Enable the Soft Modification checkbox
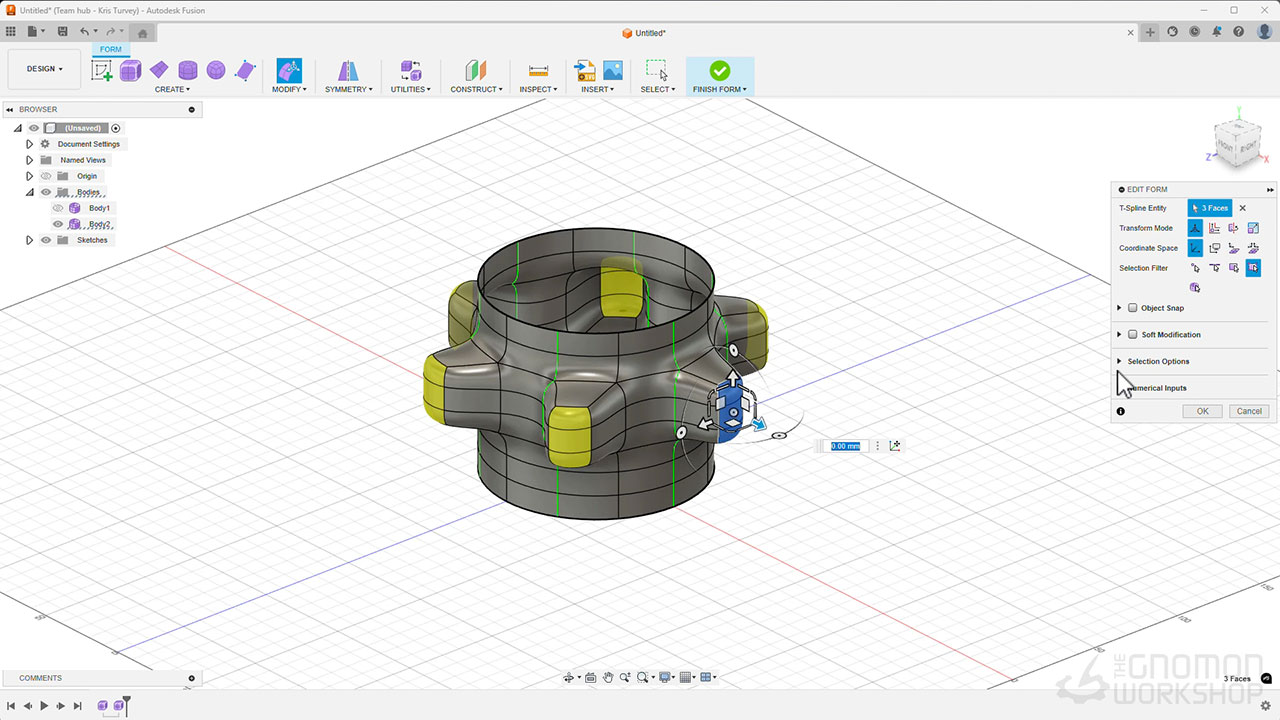 coord(1133,335)
